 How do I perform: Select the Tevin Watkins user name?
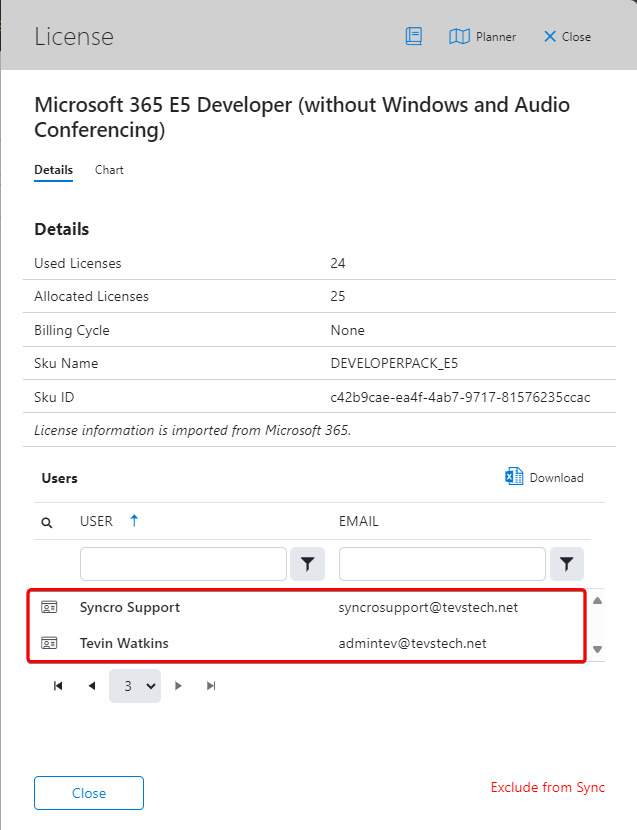coord(124,643)
